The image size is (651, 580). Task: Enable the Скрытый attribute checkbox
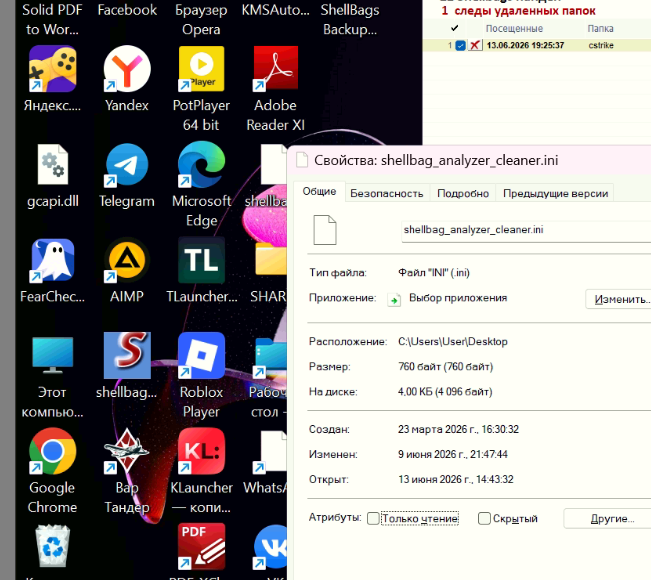[x=484, y=519]
